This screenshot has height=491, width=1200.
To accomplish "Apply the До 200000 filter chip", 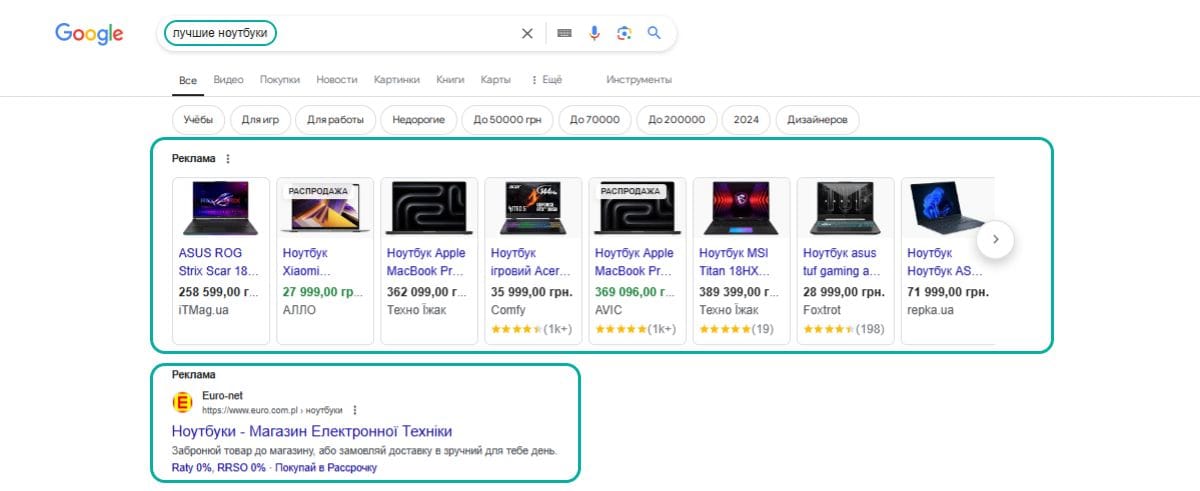I will click(x=676, y=120).
